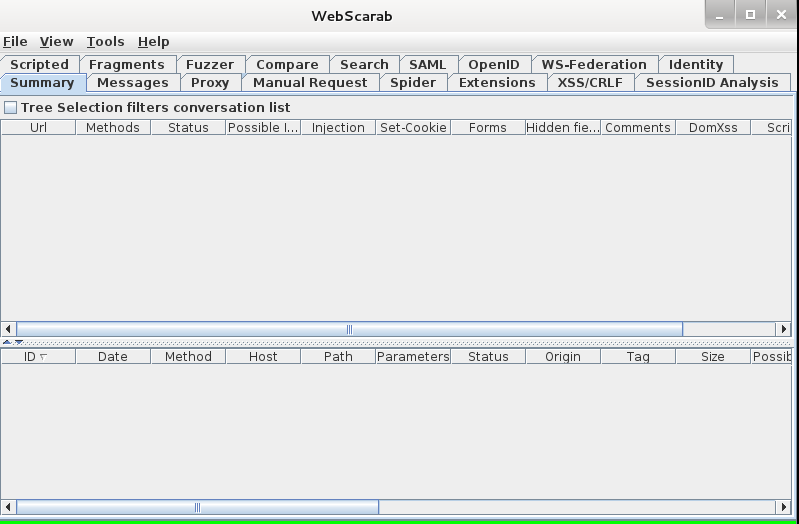Screen dimensions: 799x524
Task: Click the Possible I... column header
Action: (x=263, y=127)
